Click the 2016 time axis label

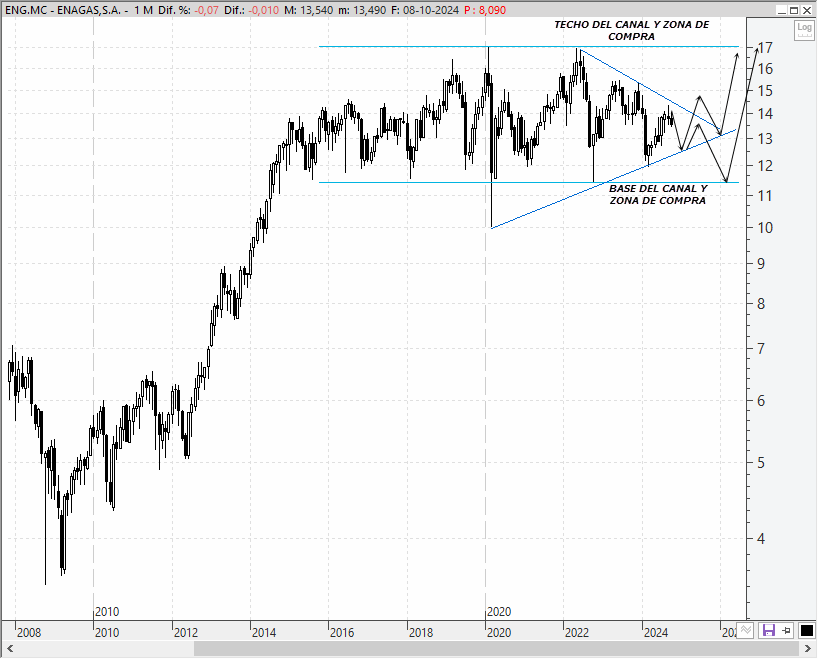342,633
